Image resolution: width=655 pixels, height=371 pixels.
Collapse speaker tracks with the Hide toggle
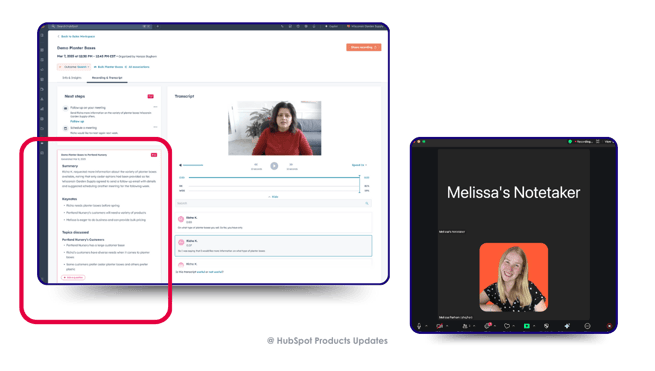coord(273,196)
